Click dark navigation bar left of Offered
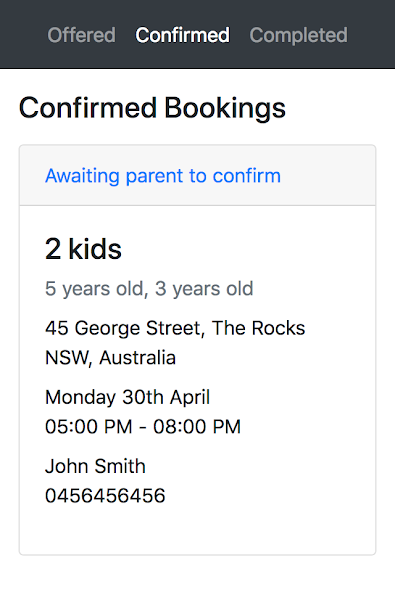Screen dimensions: 395x592 coord(23,35)
